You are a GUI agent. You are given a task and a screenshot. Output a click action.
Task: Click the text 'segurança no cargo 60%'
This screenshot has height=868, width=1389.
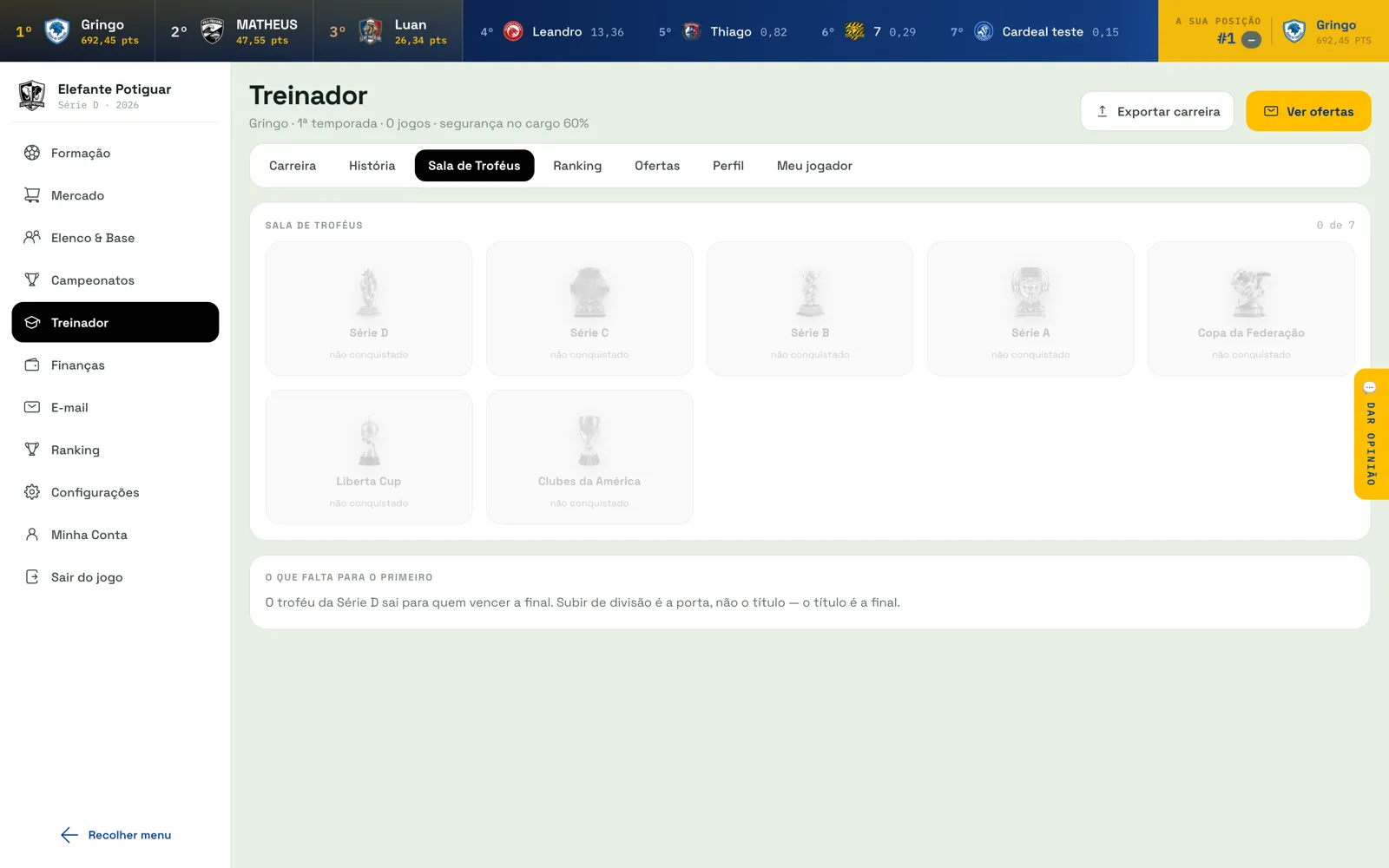click(x=514, y=123)
